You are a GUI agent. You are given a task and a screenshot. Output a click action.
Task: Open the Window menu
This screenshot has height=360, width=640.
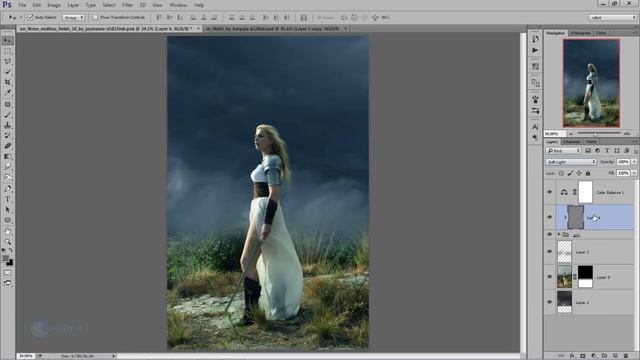point(178,5)
